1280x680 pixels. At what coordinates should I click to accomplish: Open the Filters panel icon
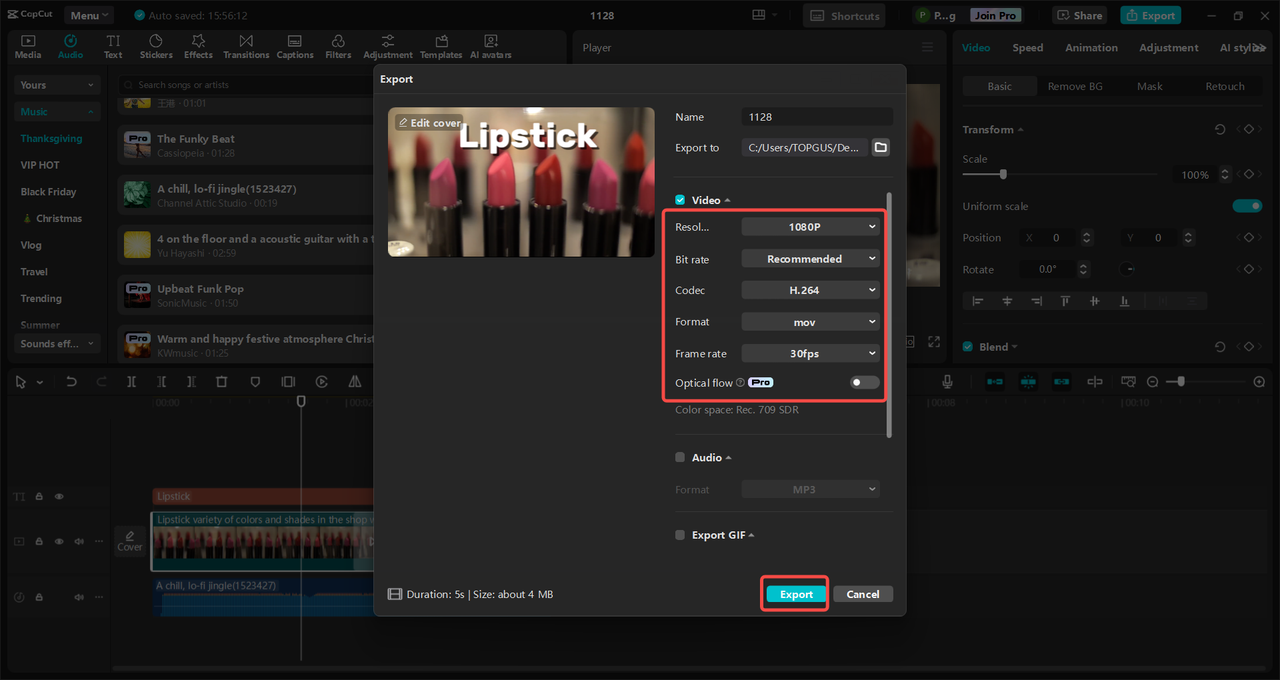[x=338, y=46]
